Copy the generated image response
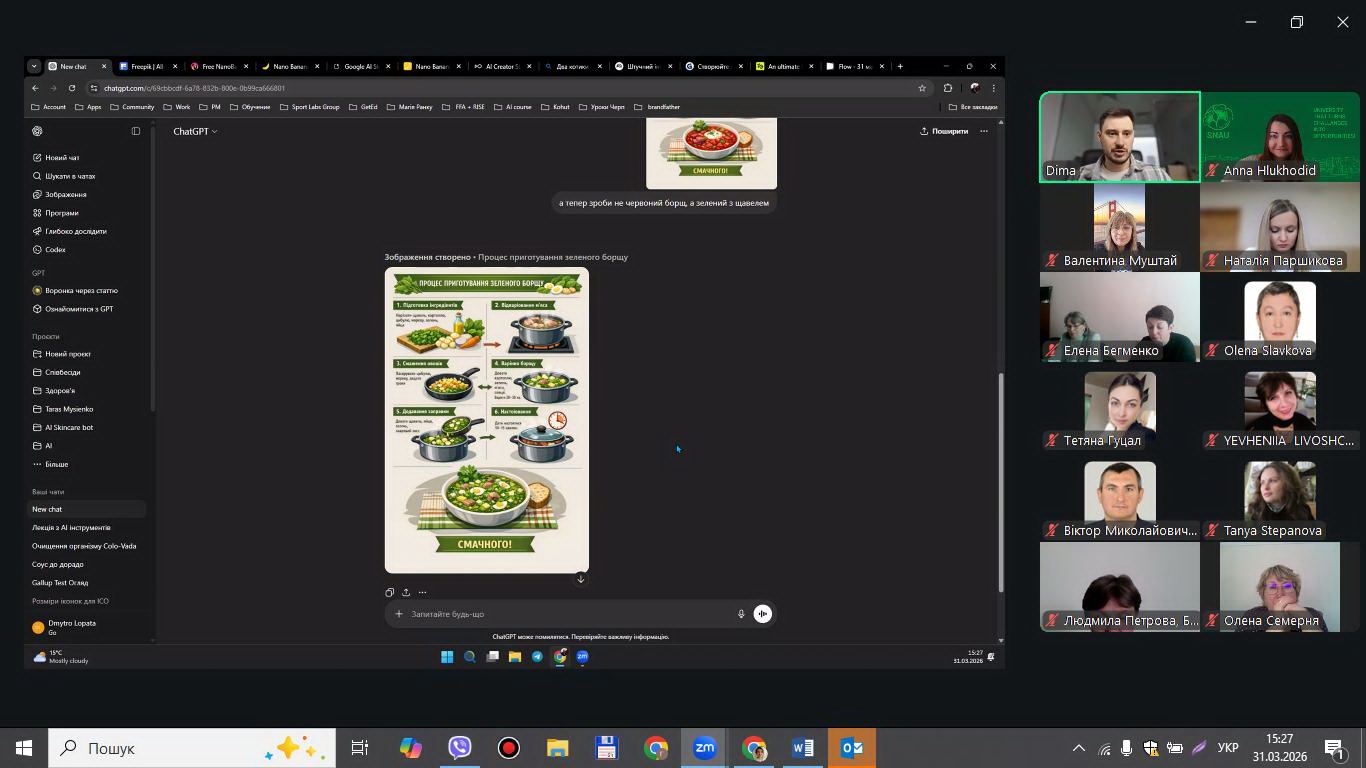This screenshot has width=1366, height=768. 390,592
